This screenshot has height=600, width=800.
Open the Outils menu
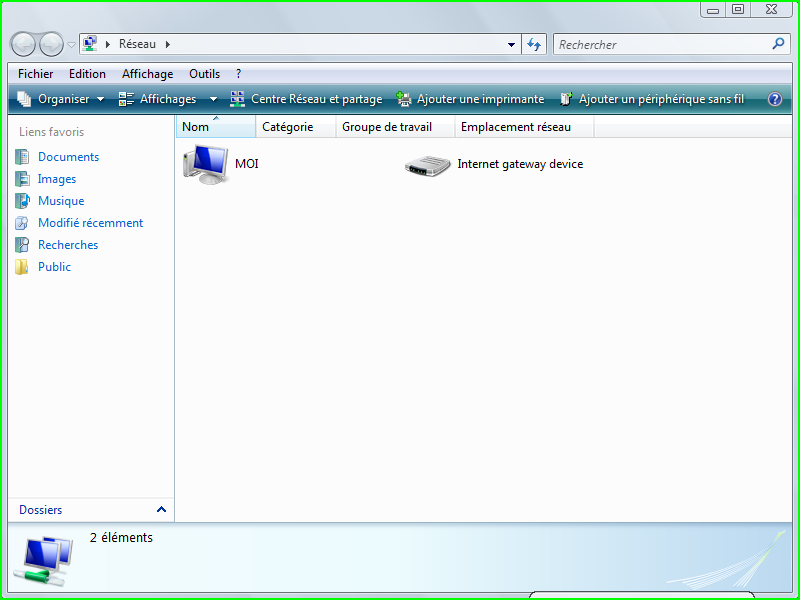pyautogui.click(x=204, y=74)
